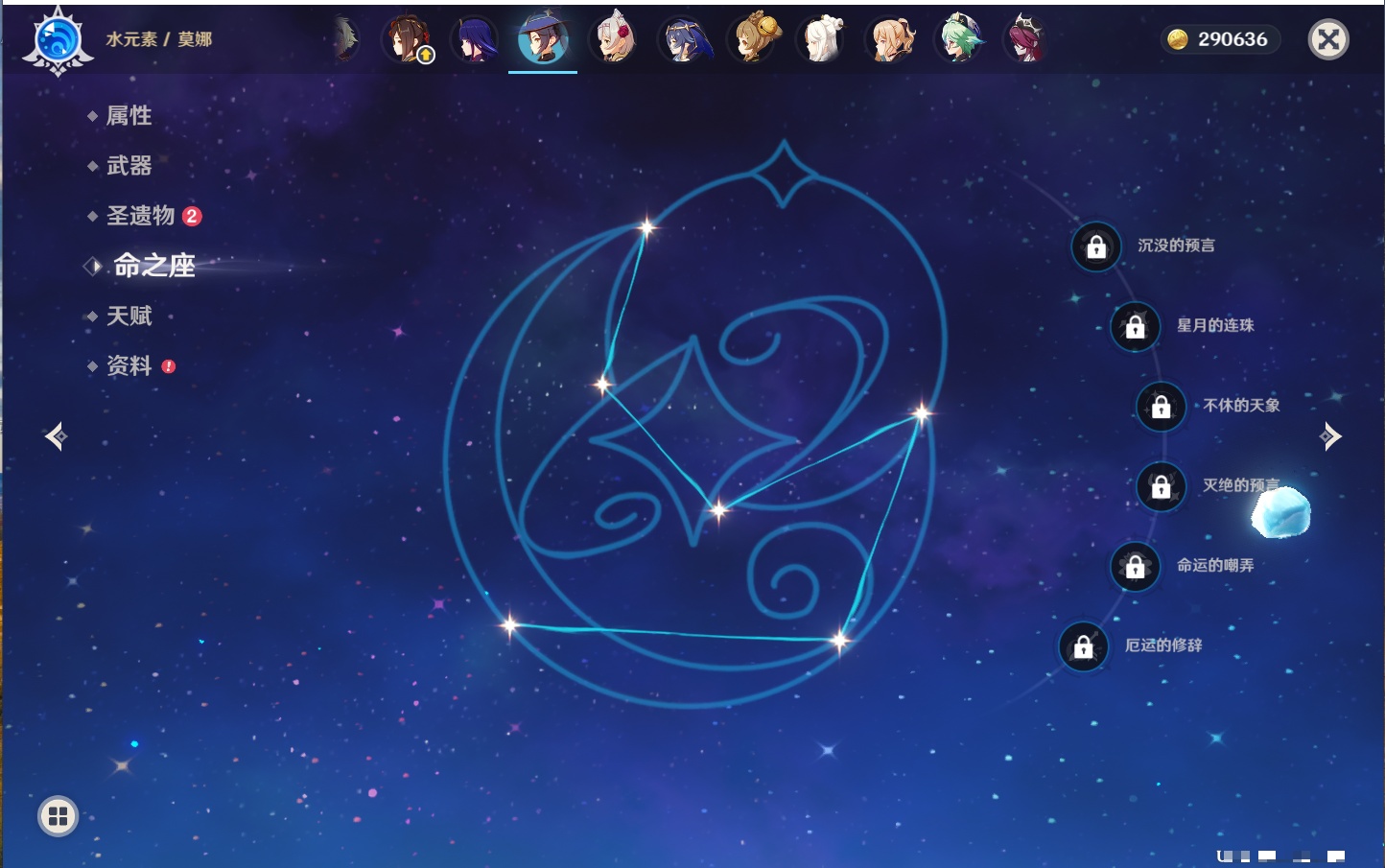Click the 命运的嘲弄 constellation label
Viewport: 1385px width, 868px height.
click(x=1215, y=566)
